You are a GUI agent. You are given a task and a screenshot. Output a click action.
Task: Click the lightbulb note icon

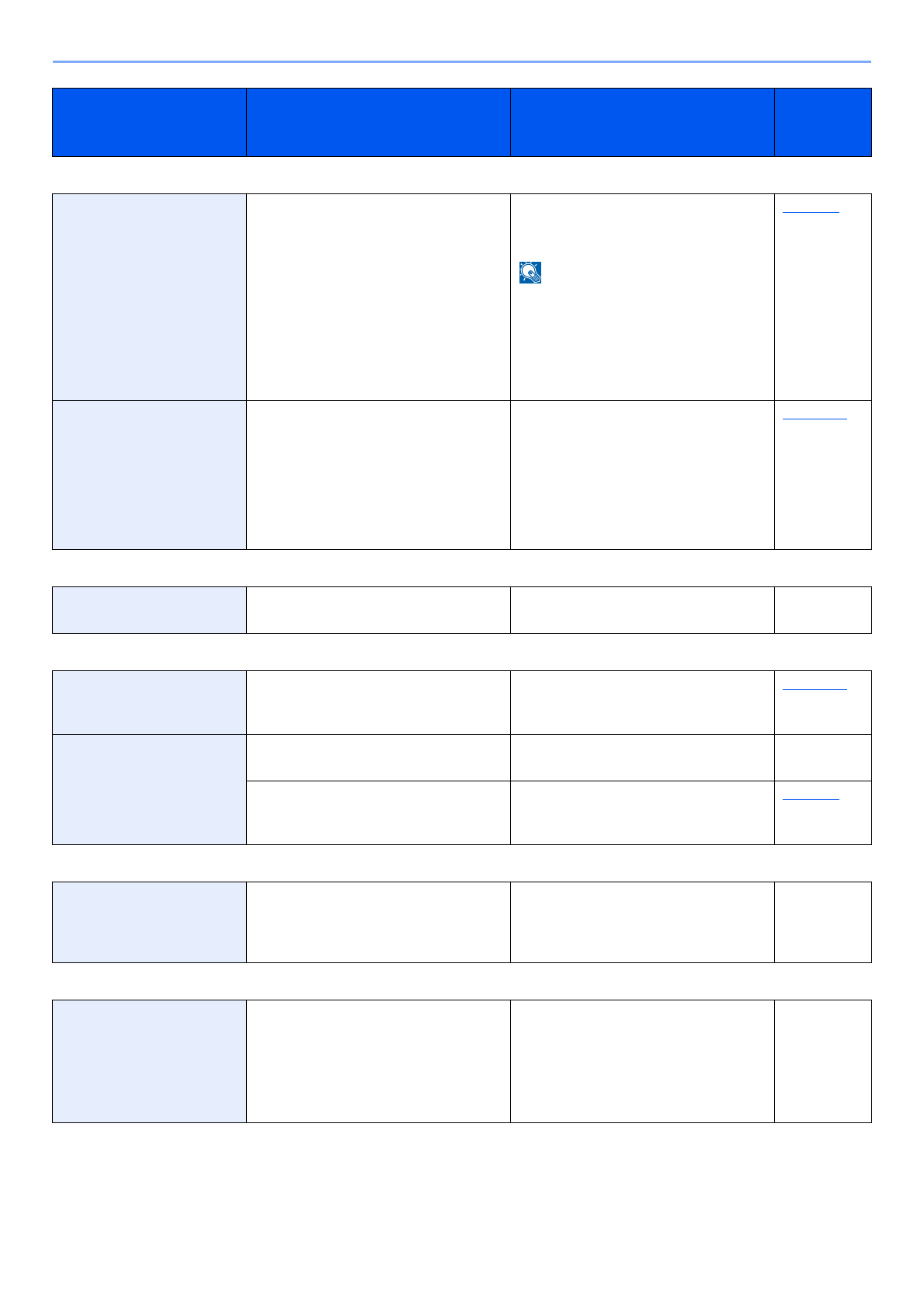pos(530,273)
